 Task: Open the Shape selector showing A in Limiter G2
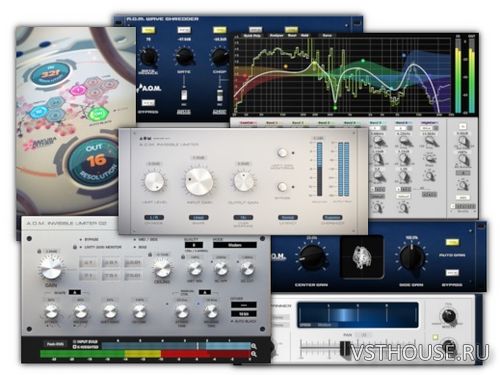click(x=75, y=292)
